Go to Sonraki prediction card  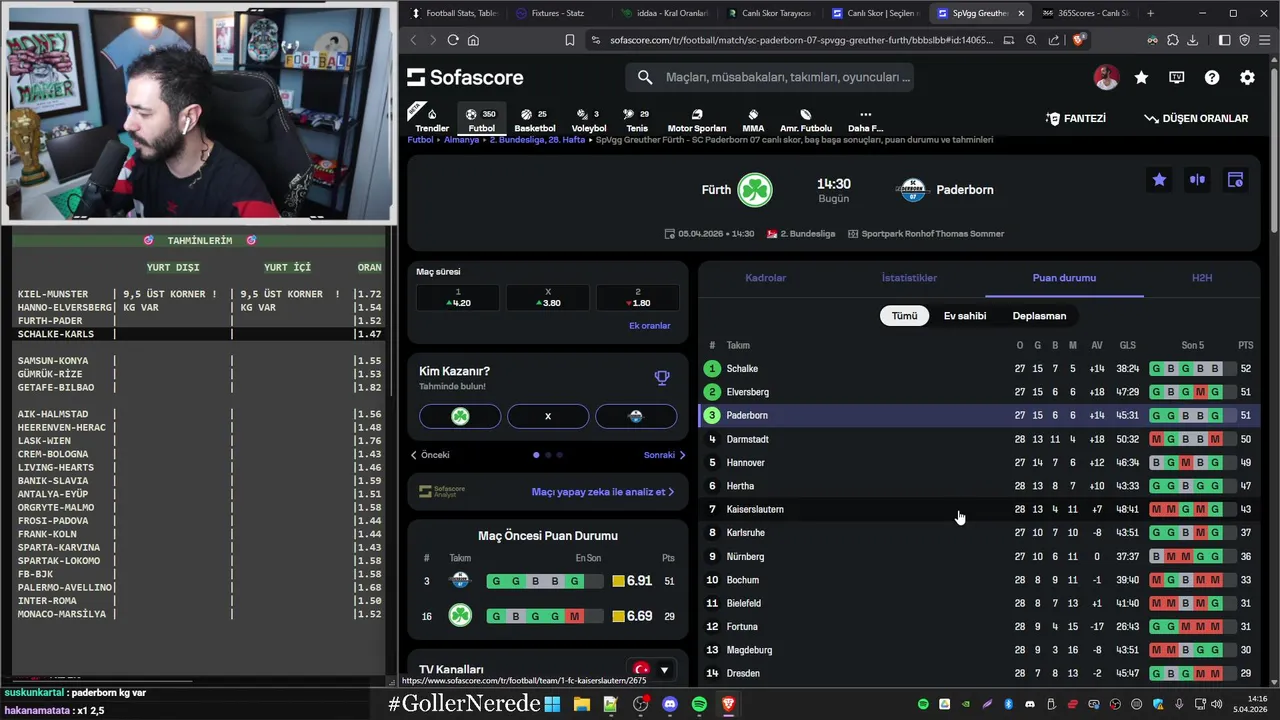click(664, 455)
